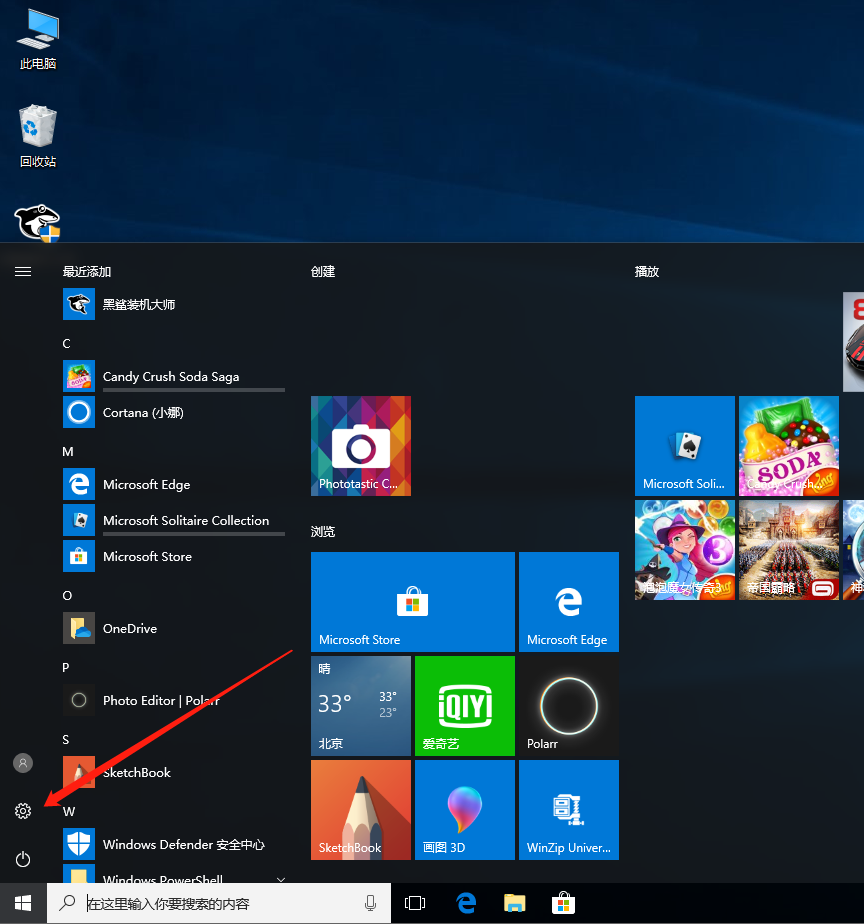Open Microsoft Store from app list
This screenshot has width=864, height=924.
pyautogui.click(x=174, y=556)
